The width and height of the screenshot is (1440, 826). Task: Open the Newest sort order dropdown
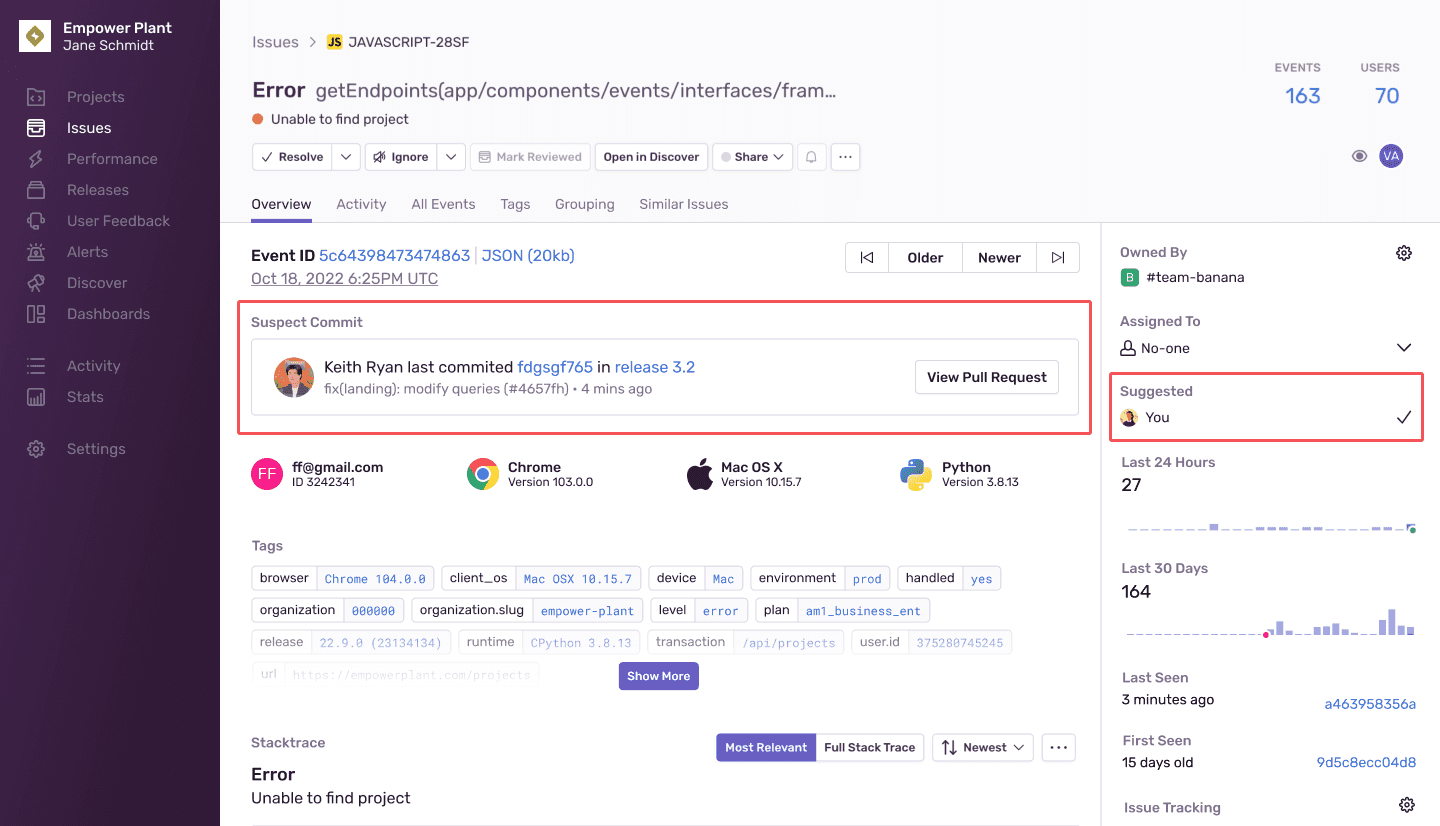coord(983,747)
